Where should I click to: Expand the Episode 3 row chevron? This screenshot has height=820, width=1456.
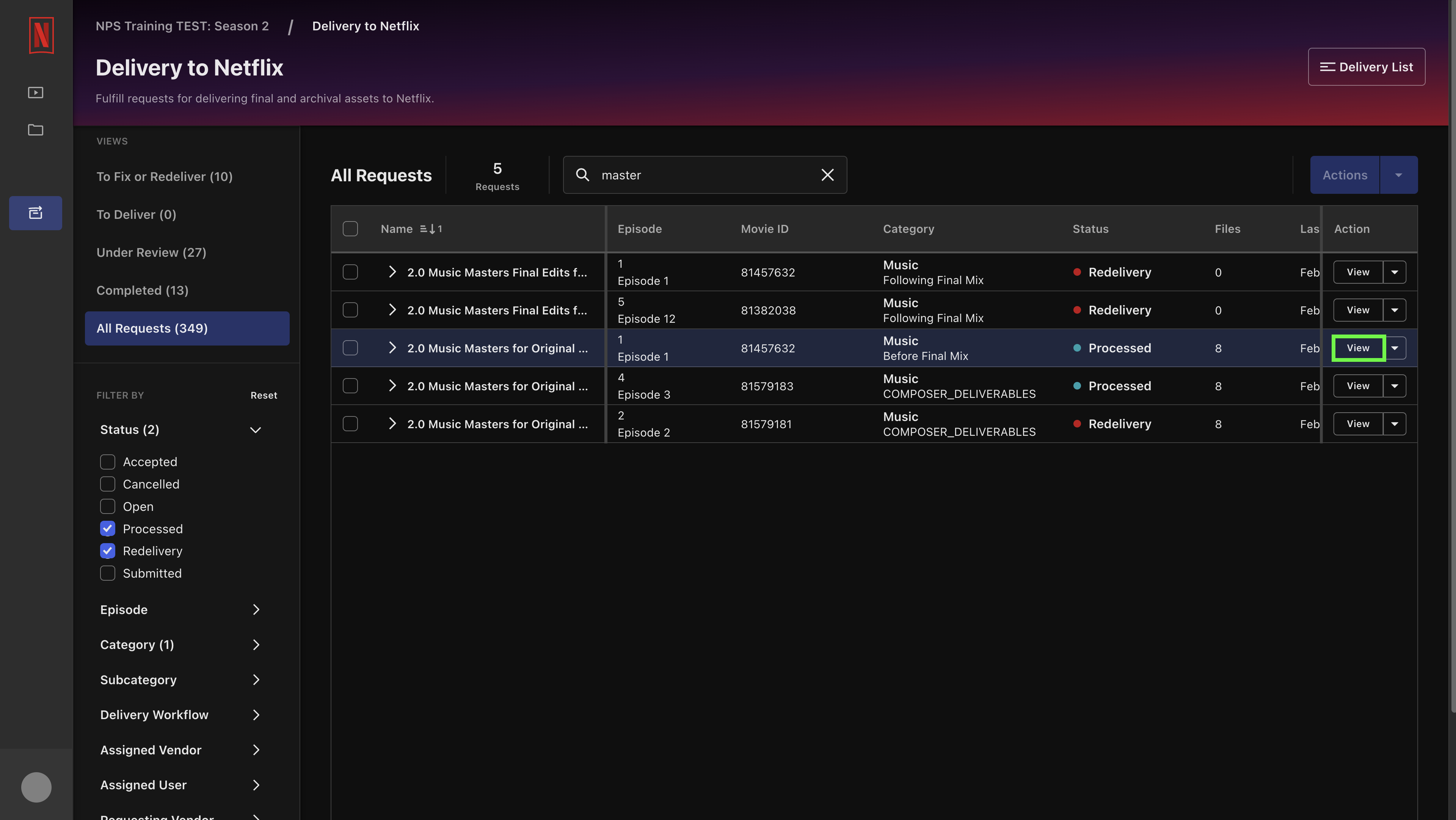coord(392,386)
